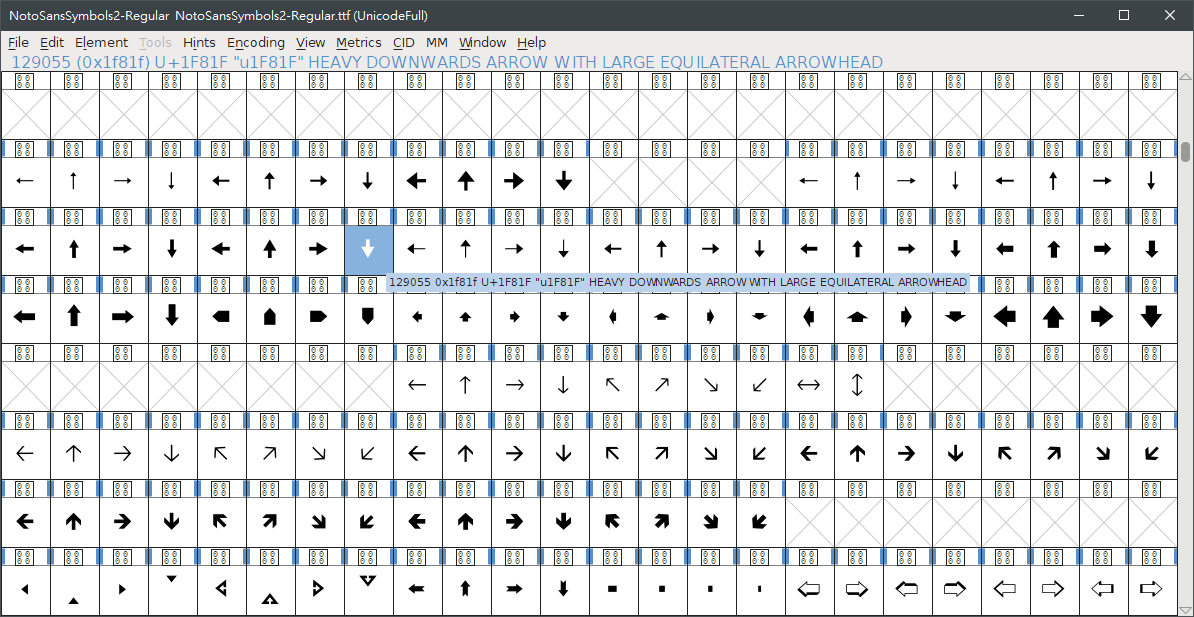Click the scrollbar up arrow
Viewport: 1194px width, 617px height.
(x=1185, y=76)
